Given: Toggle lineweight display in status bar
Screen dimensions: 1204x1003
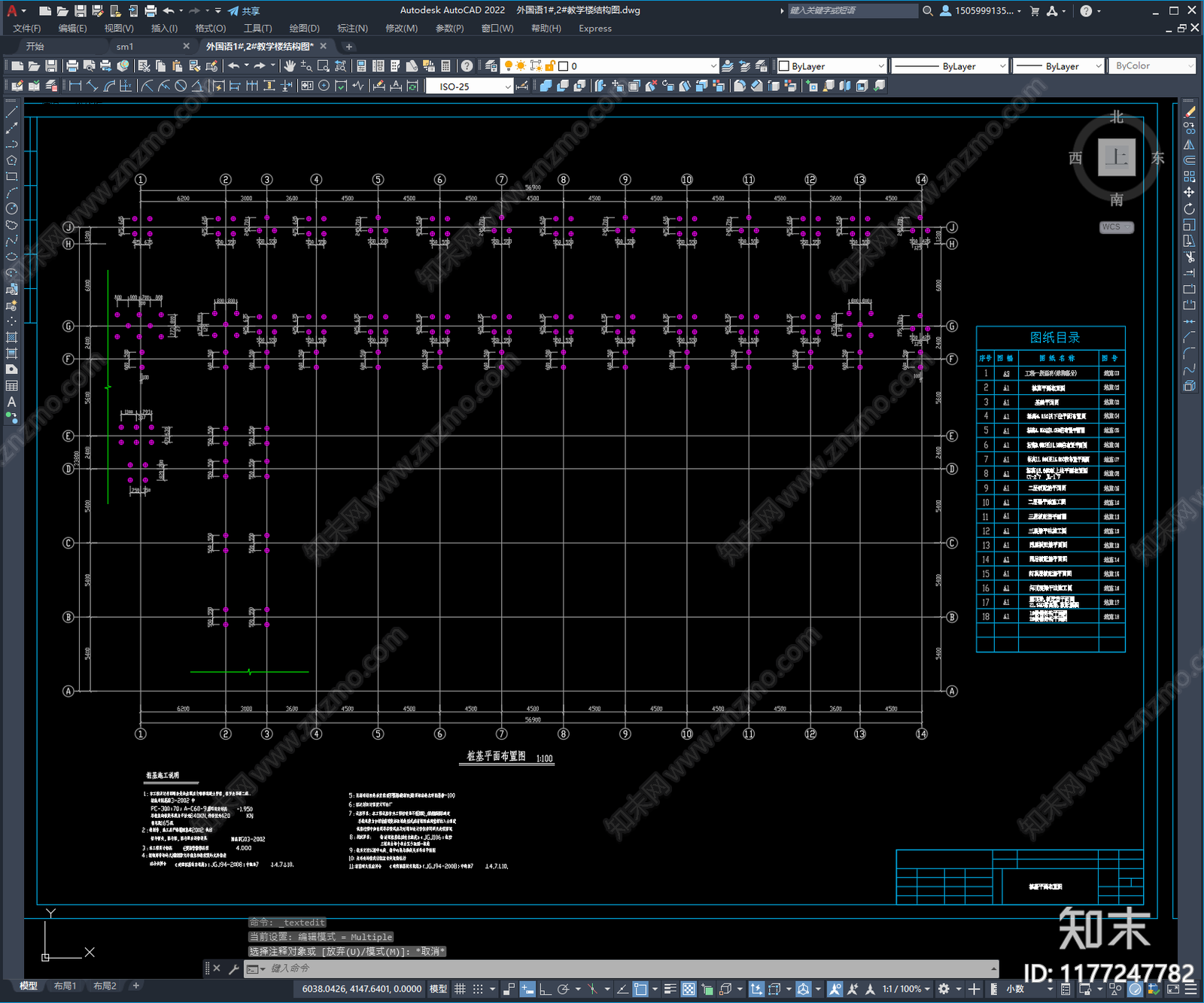Looking at the screenshot, I should tap(670, 989).
